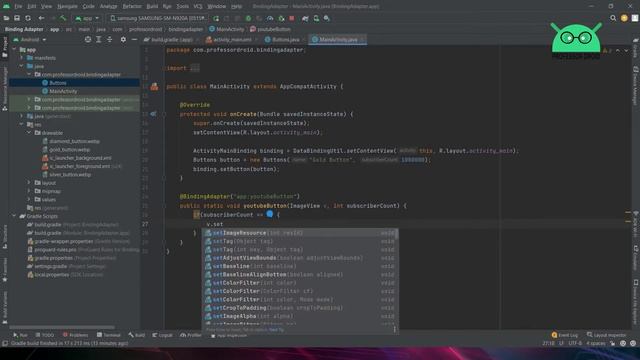Open the Run tool window button
This screenshot has width=640, height=360.
coord(20,335)
